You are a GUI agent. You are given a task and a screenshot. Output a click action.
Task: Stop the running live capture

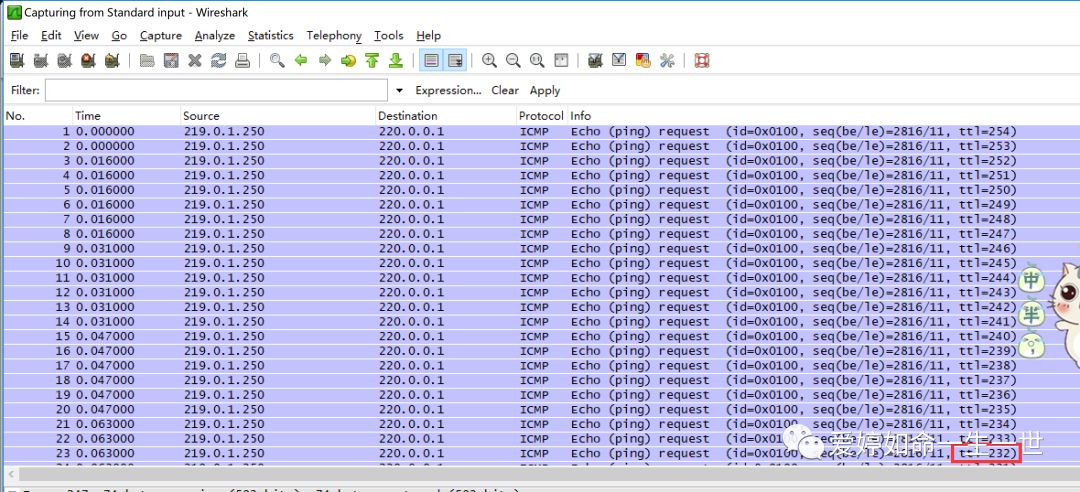click(x=88, y=61)
